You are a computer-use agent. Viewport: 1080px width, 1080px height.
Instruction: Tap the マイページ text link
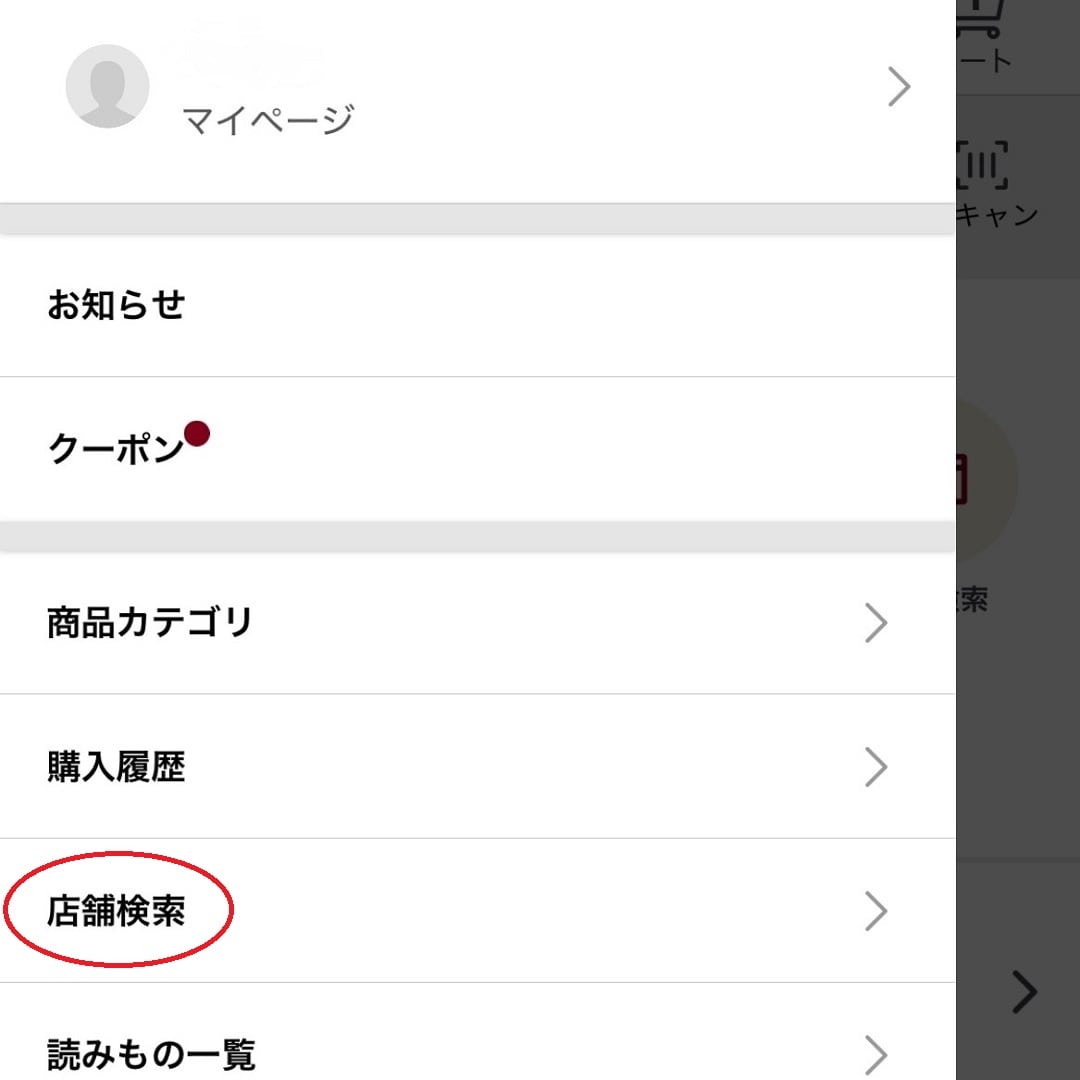tap(268, 120)
